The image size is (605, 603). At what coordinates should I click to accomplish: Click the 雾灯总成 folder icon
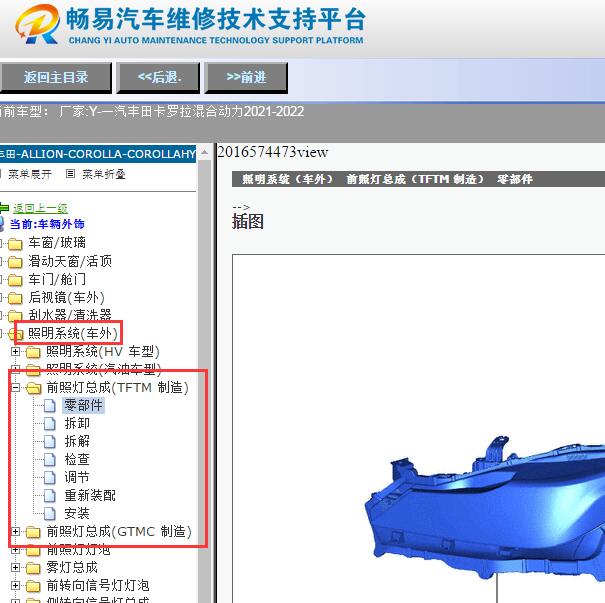(x=33, y=568)
